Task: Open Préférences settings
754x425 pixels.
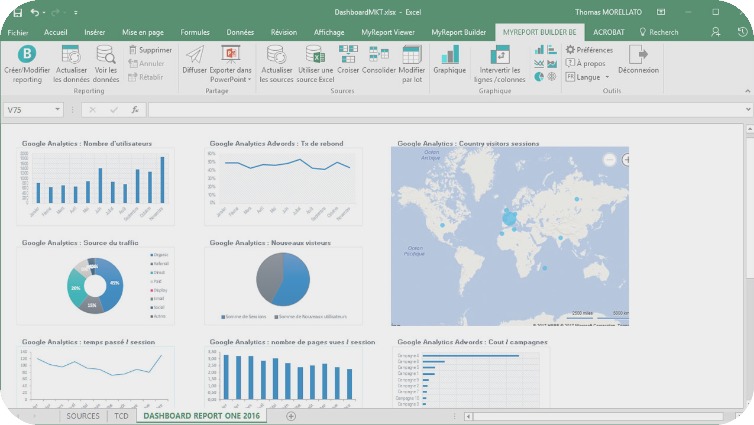Action: [590, 50]
